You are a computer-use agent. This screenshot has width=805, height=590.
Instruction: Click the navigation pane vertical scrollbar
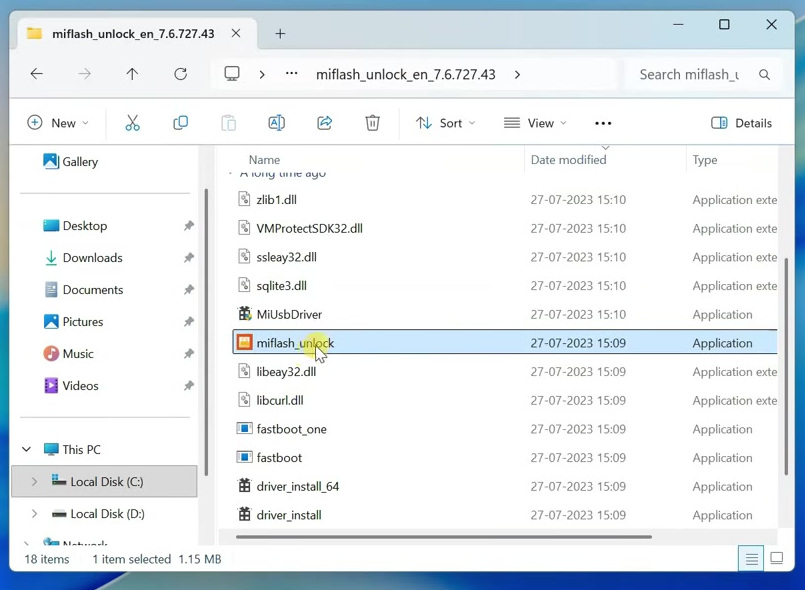(206, 332)
